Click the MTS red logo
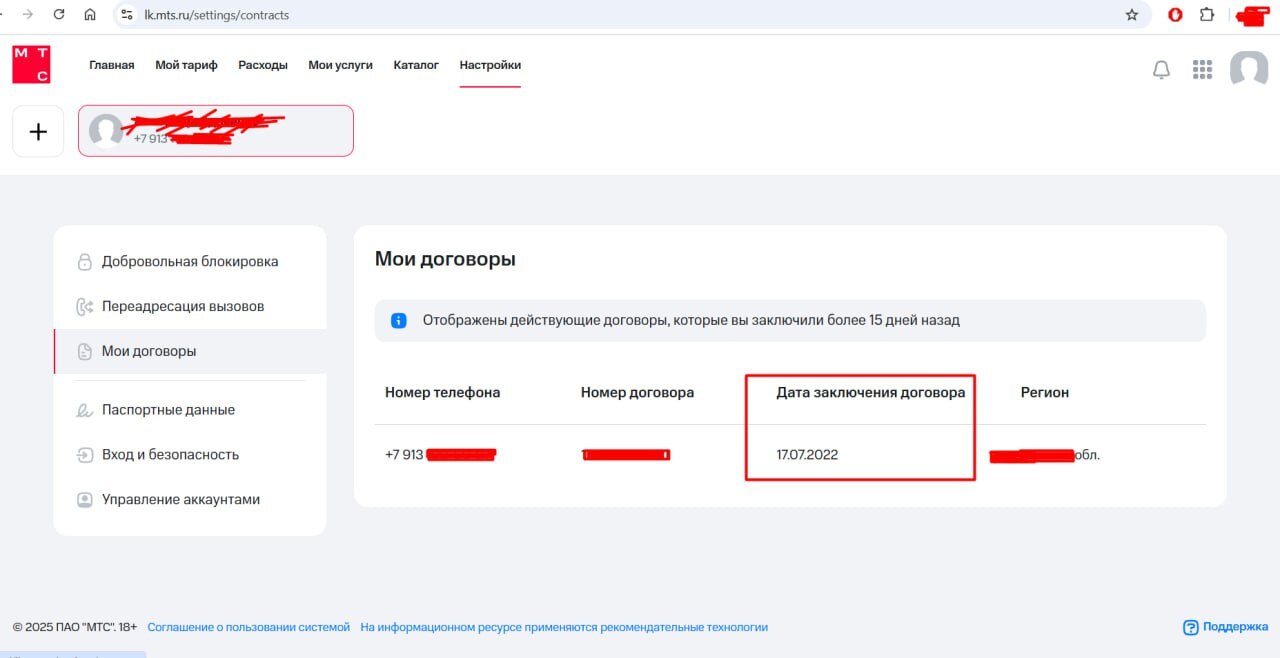Screen dimensions: 1280x658 tap(31, 65)
